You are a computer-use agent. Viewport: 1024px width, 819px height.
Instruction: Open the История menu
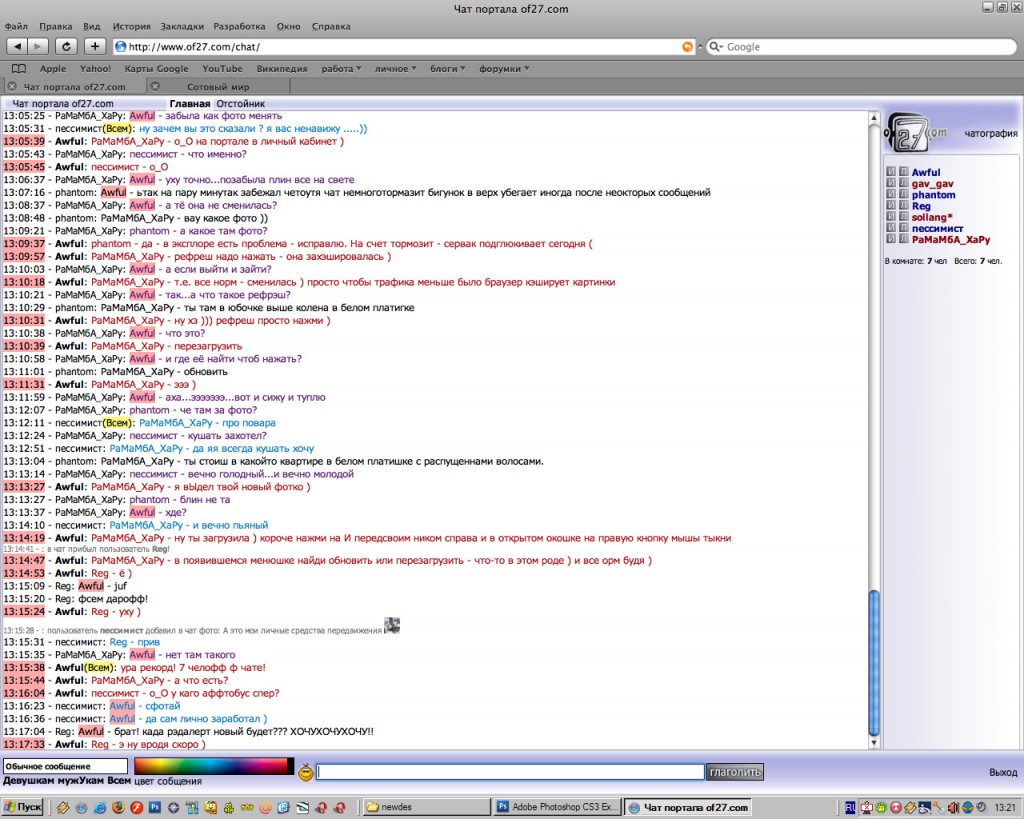point(131,25)
